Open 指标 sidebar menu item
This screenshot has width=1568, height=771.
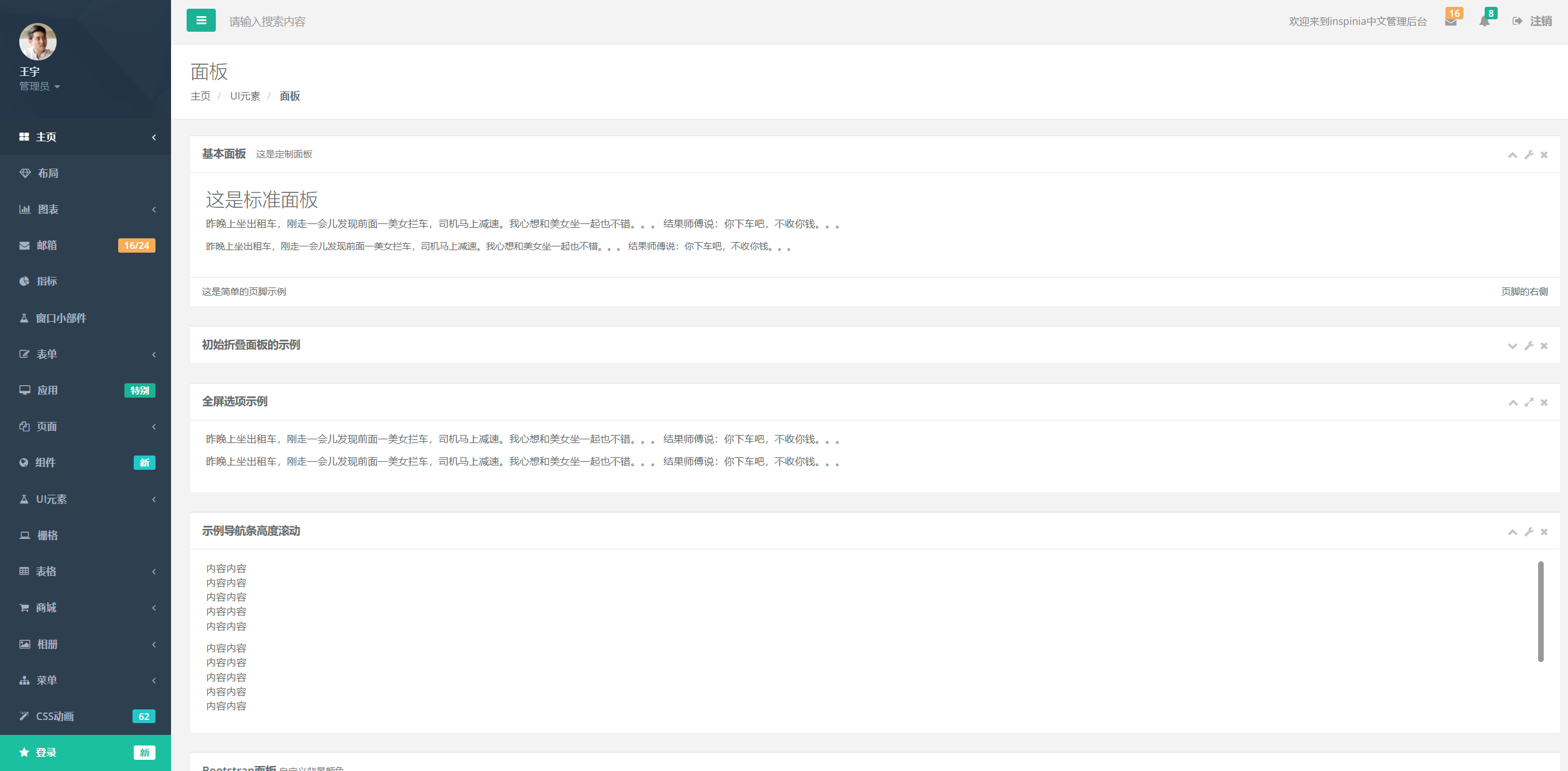click(85, 281)
